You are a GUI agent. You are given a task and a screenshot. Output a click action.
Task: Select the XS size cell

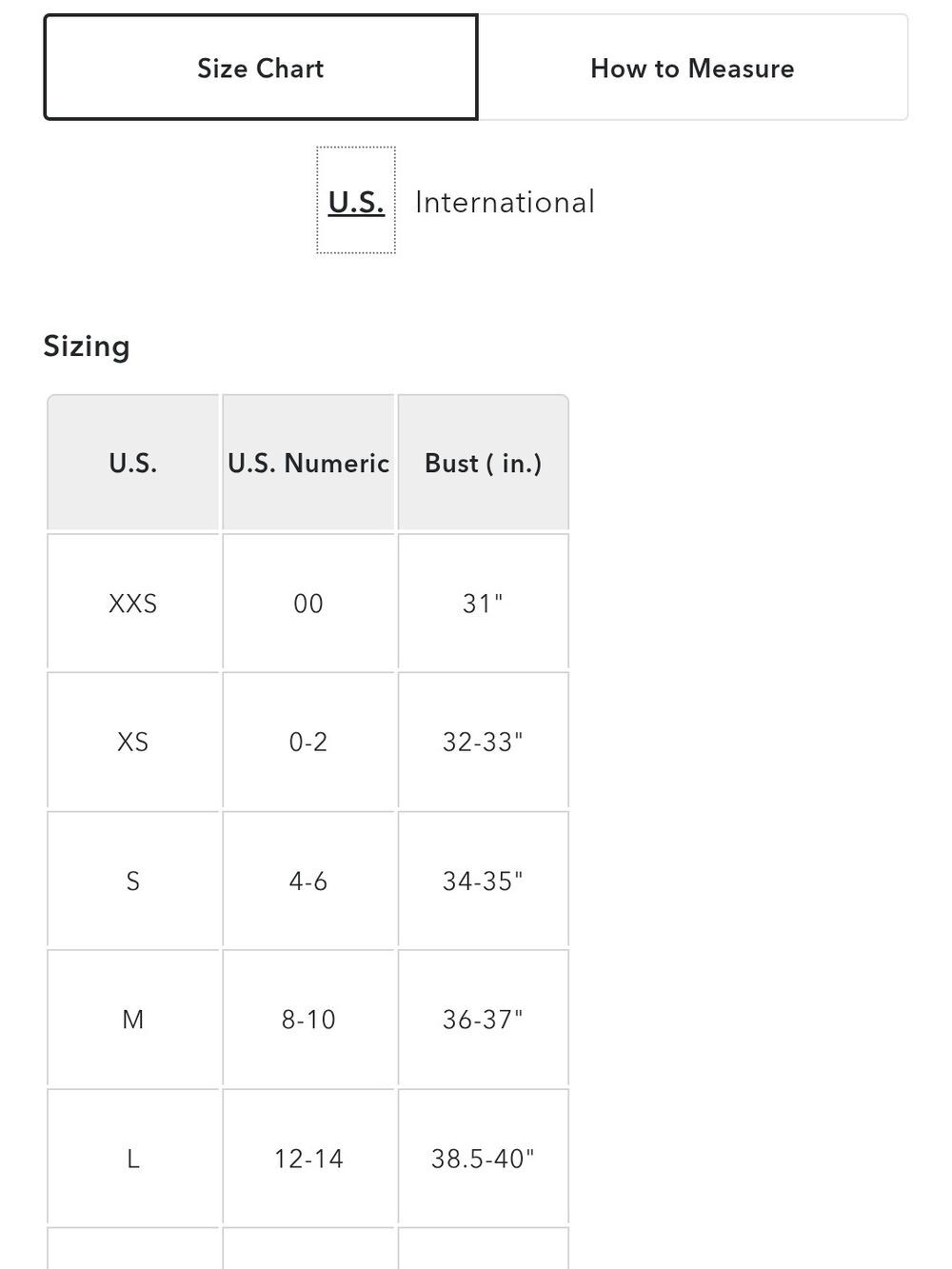coord(133,742)
